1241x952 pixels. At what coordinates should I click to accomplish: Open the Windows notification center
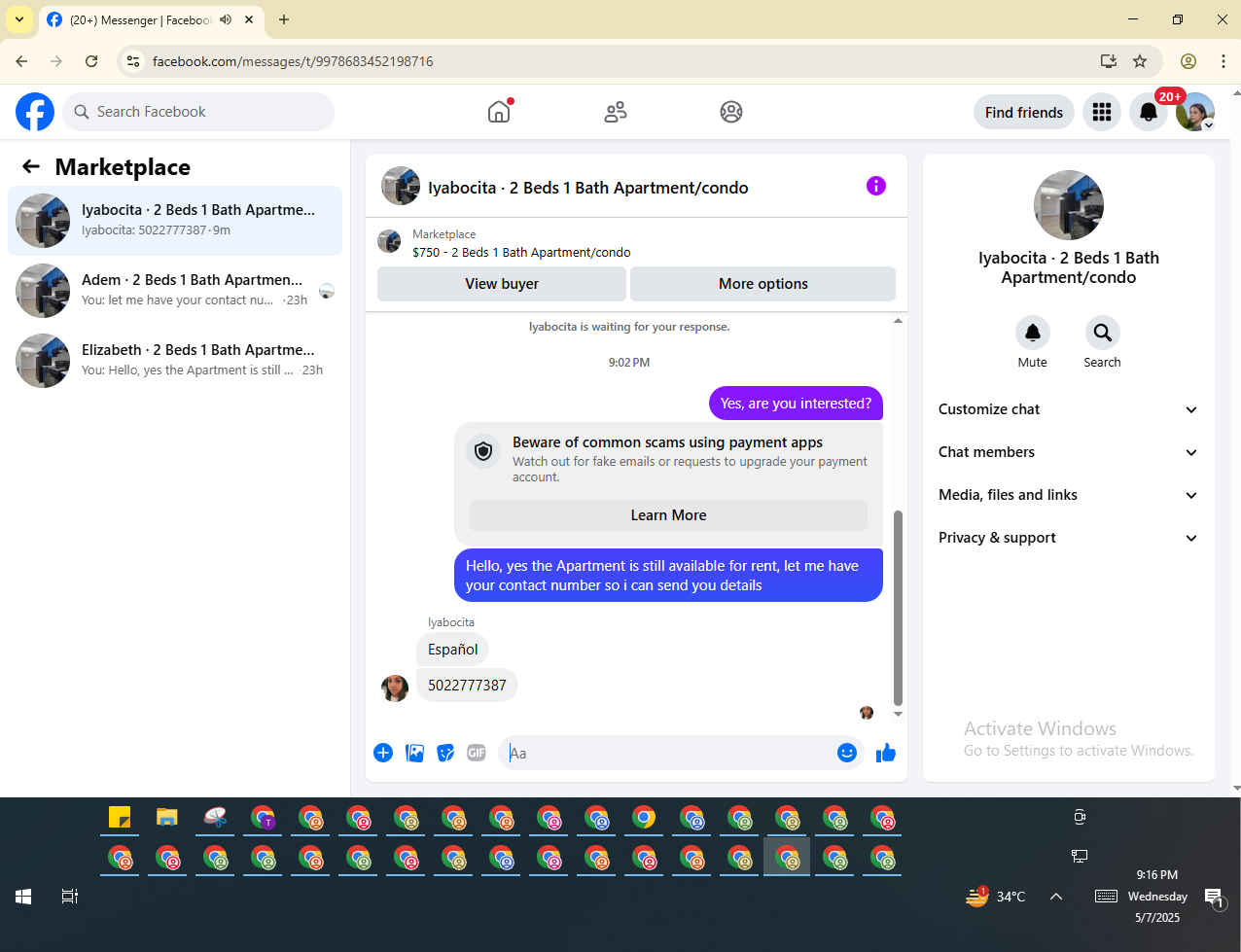1214,898
